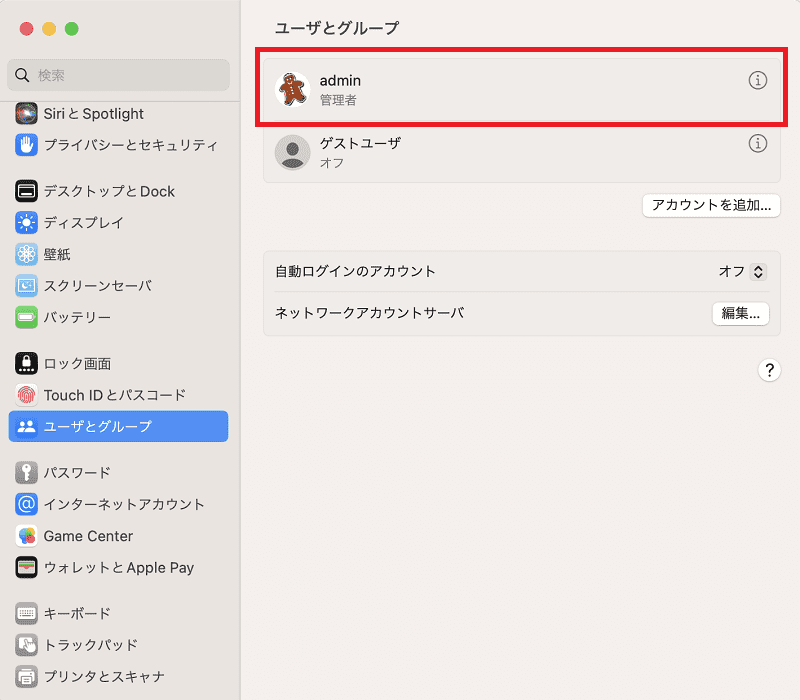Select ユーザとグループ label in sidebar
The image size is (800, 700).
click(98, 427)
